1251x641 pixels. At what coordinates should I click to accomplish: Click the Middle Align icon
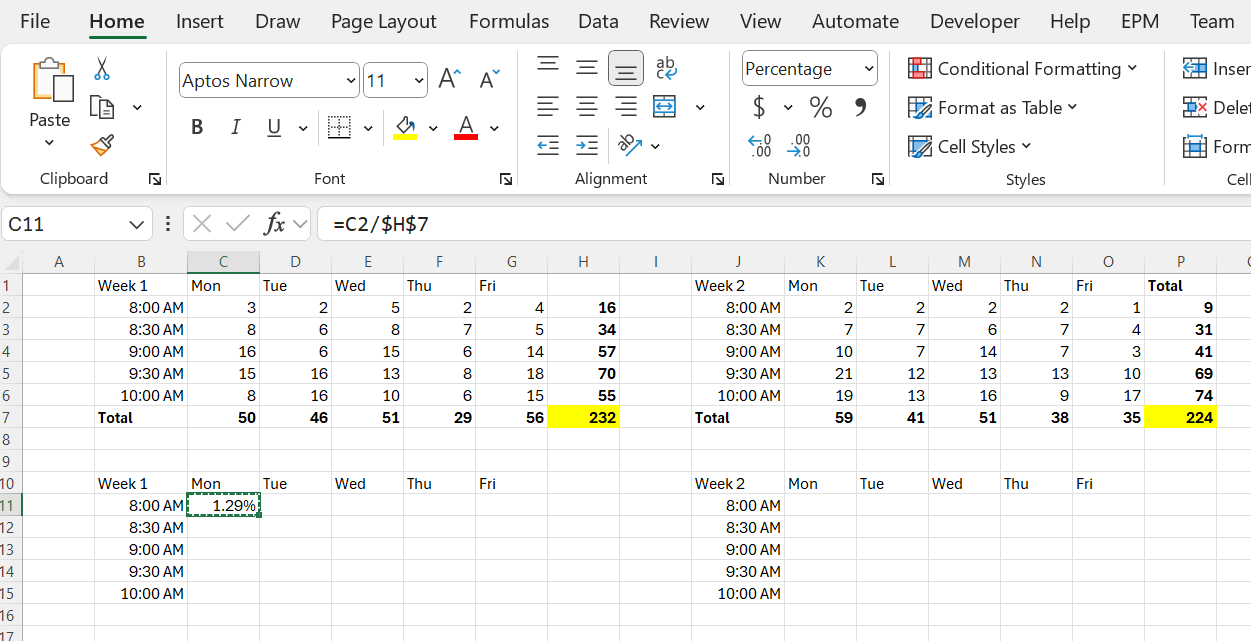(587, 66)
